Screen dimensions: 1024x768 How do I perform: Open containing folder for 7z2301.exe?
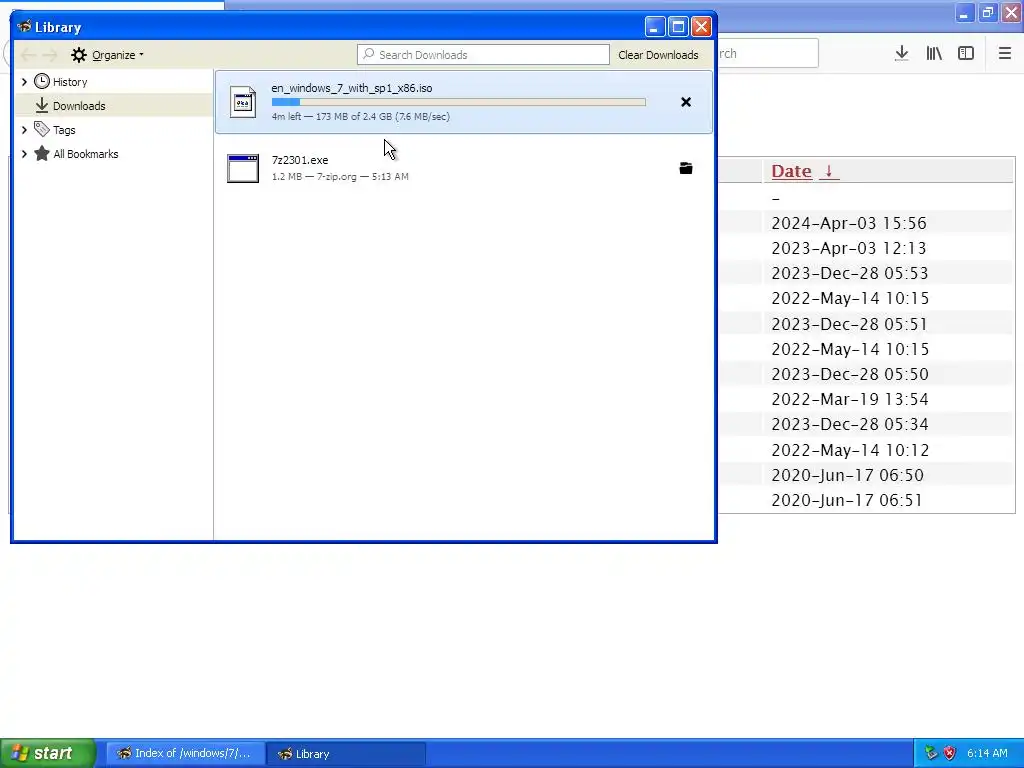[686, 168]
